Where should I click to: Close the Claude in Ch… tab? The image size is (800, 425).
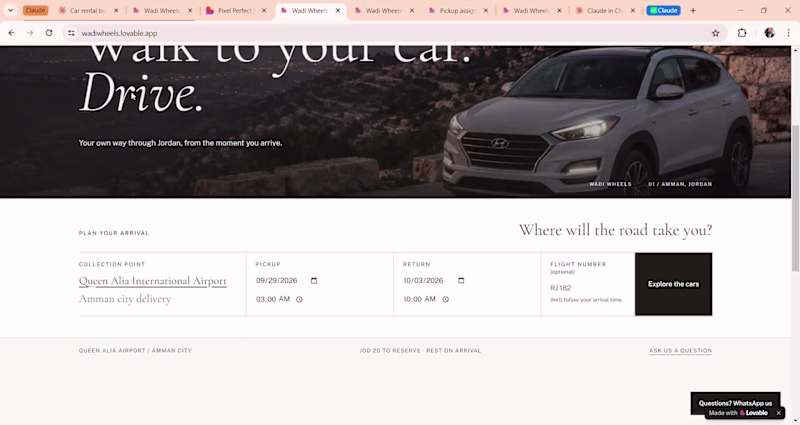(633, 10)
